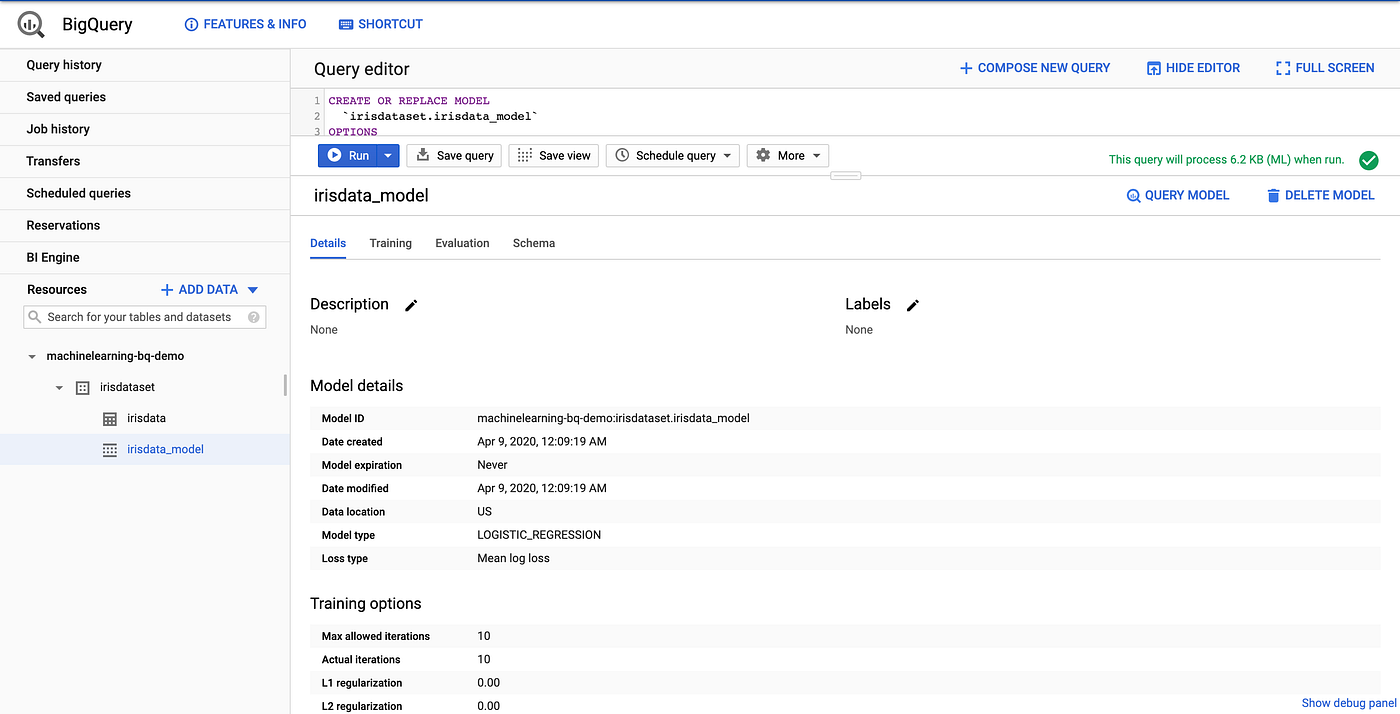Viewport: 1400px width, 714px height.
Task: Open the Run button dropdown arrow
Action: pyautogui.click(x=386, y=155)
